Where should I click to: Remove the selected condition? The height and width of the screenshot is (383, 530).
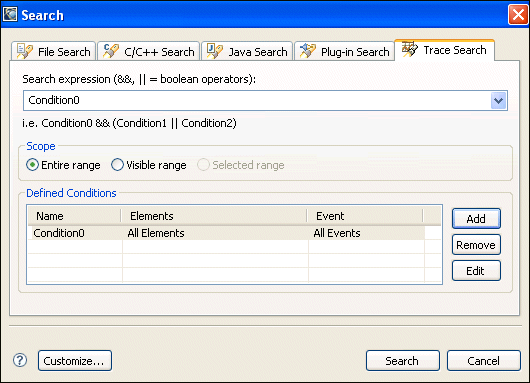click(476, 245)
